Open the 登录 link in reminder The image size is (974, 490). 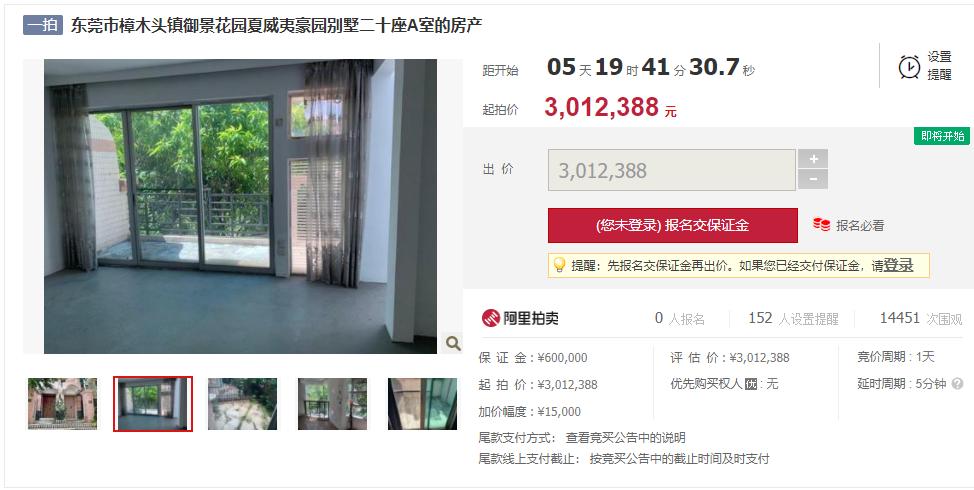coord(898,265)
